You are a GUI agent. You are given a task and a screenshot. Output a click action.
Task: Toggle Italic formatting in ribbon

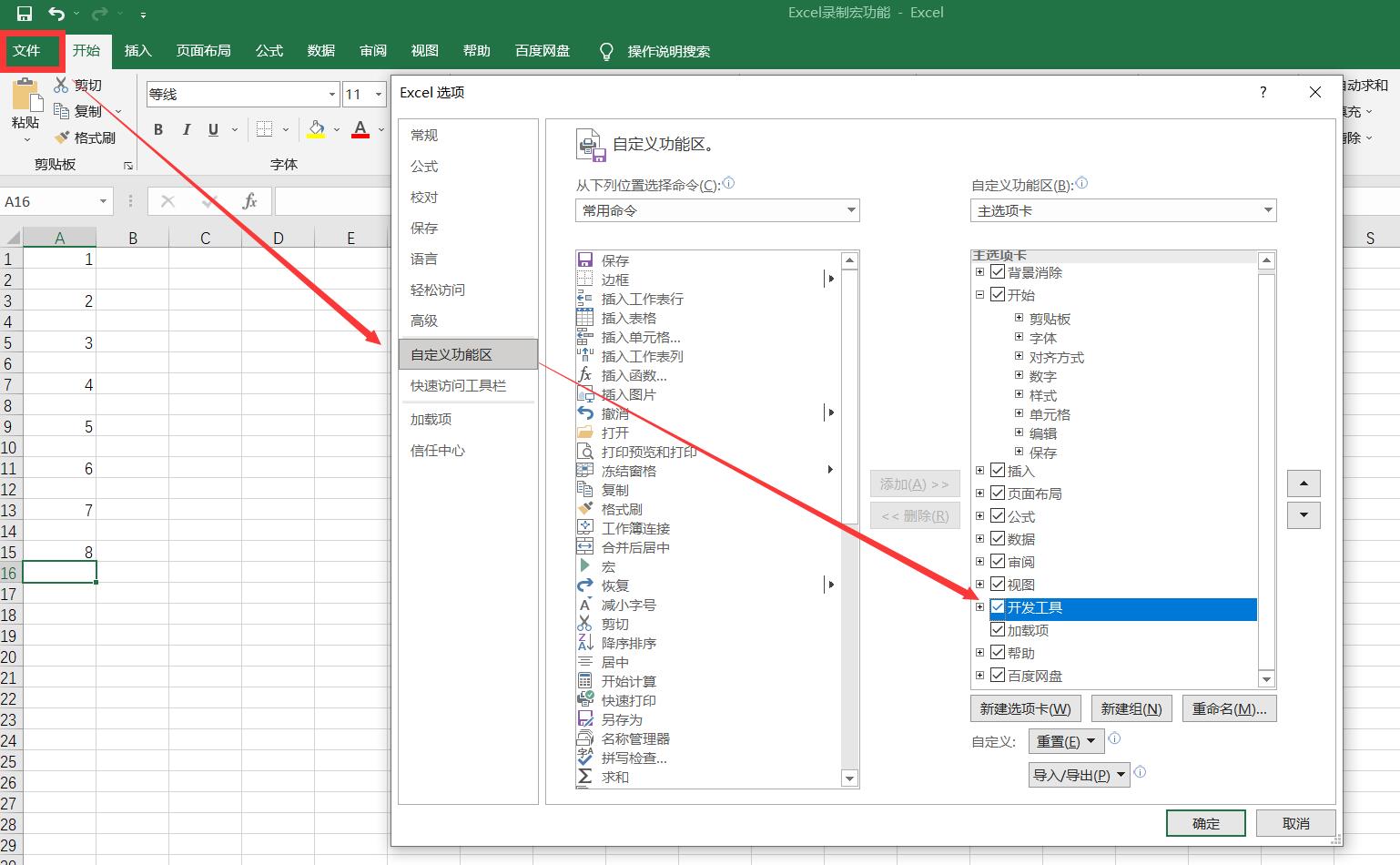(186, 129)
